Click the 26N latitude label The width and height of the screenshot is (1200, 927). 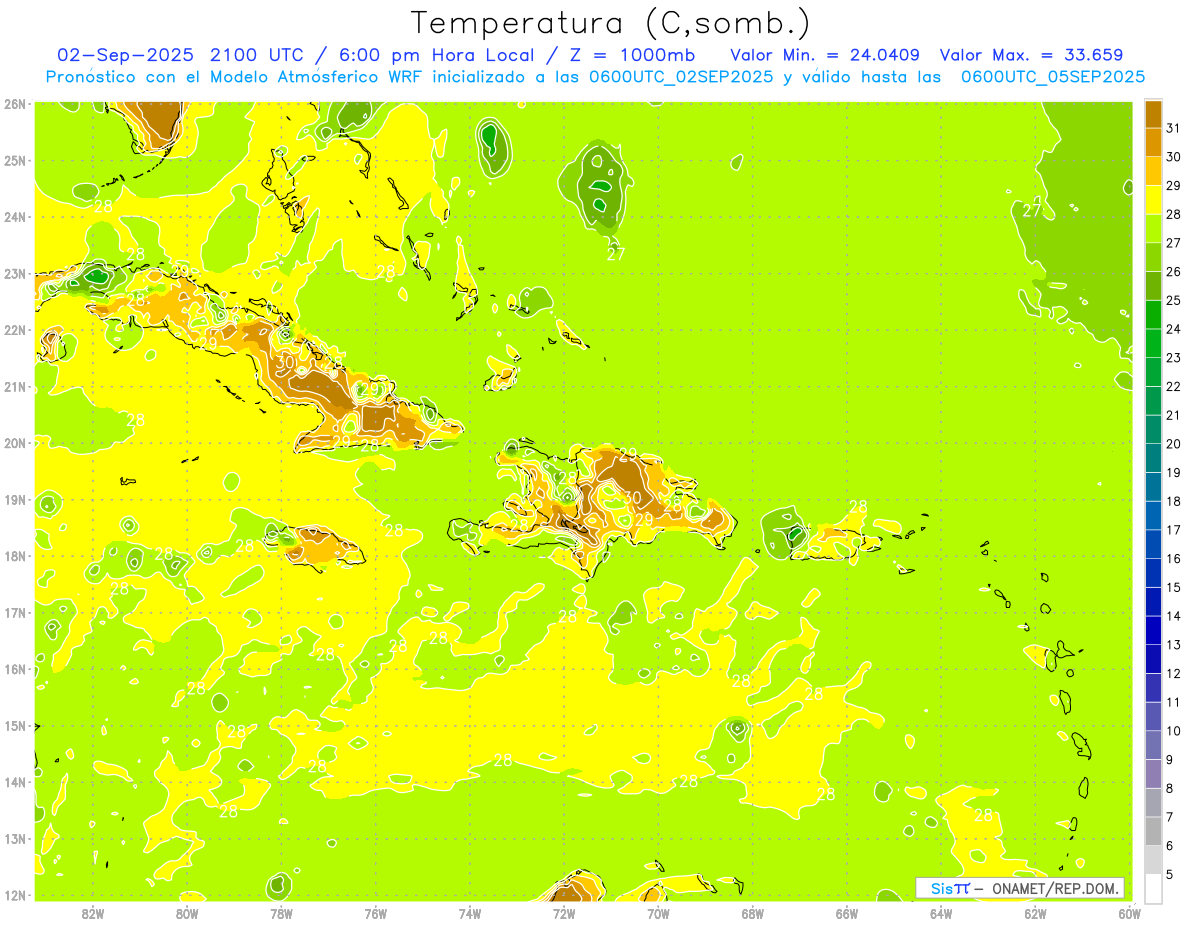pos(15,104)
